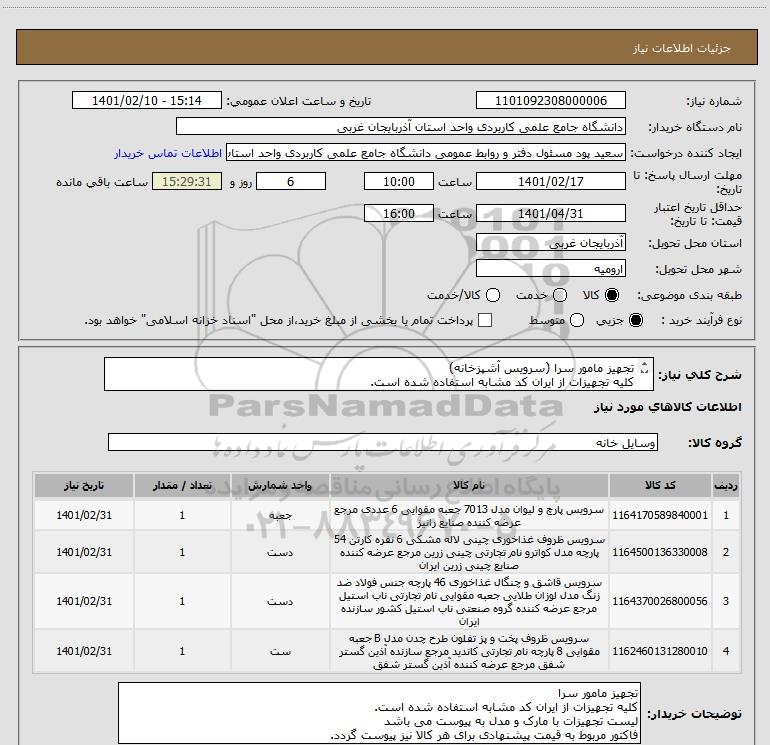
Task: Click product code 1162460131280010
Action: coord(660,651)
